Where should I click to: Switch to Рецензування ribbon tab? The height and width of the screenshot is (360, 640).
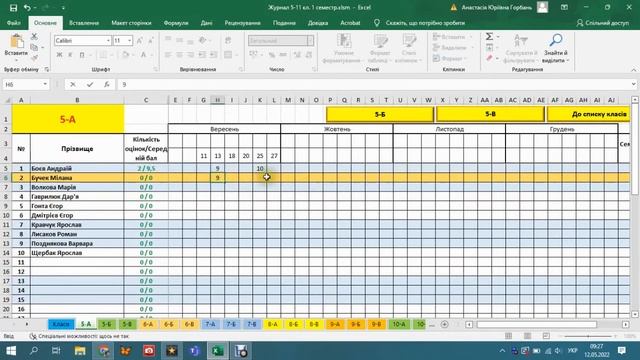[x=242, y=23]
